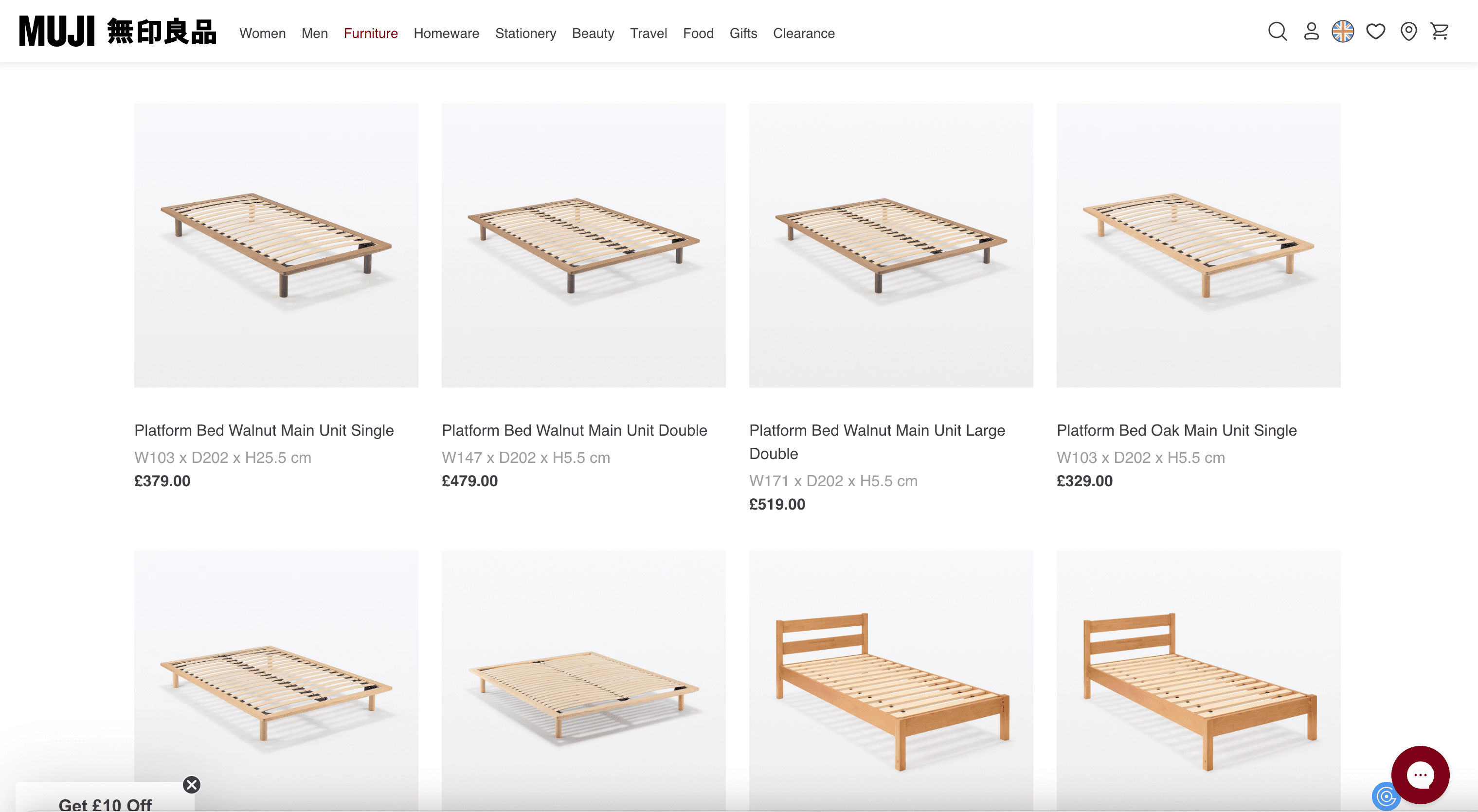The width and height of the screenshot is (1478, 812).
Task: Click Platform Bed Walnut Main Unit Double title
Action: pos(574,430)
